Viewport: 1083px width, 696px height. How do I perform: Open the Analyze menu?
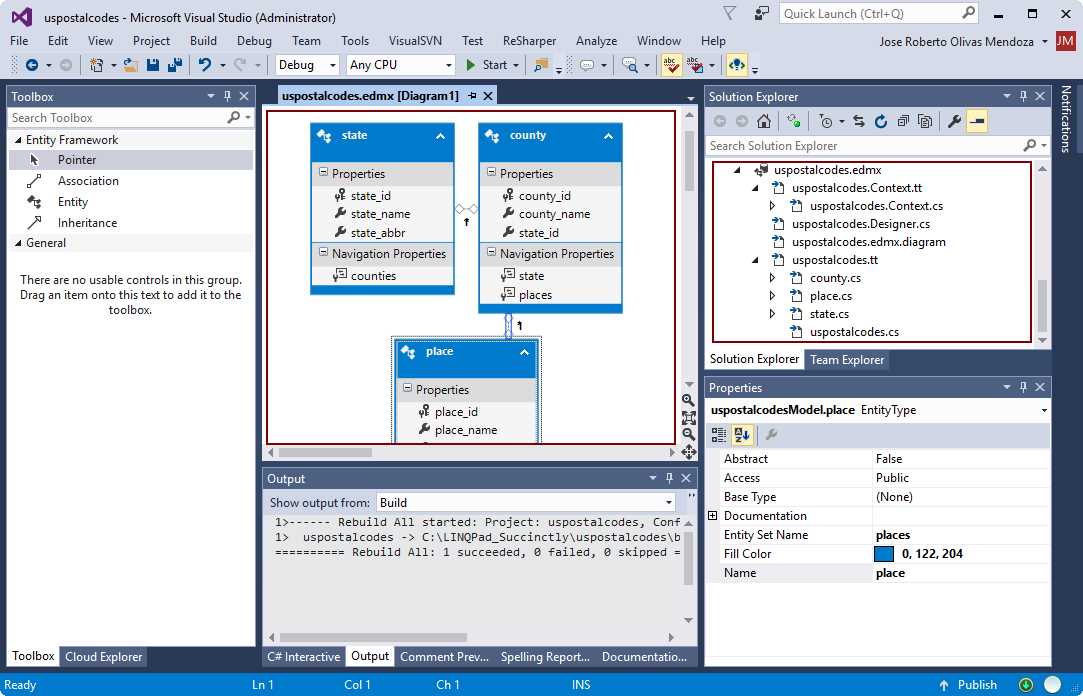tap(596, 41)
